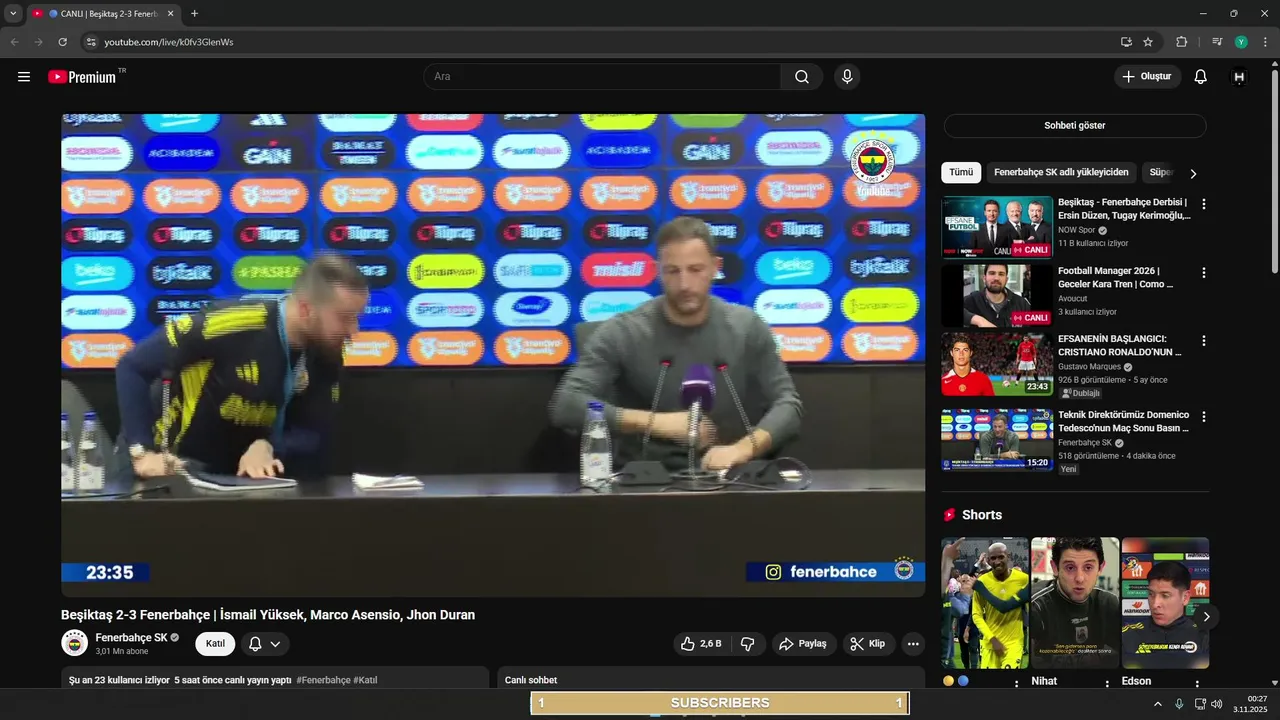Image resolution: width=1280 pixels, height=720 pixels.
Task: Open YouTube notifications bell
Action: (x=1201, y=77)
